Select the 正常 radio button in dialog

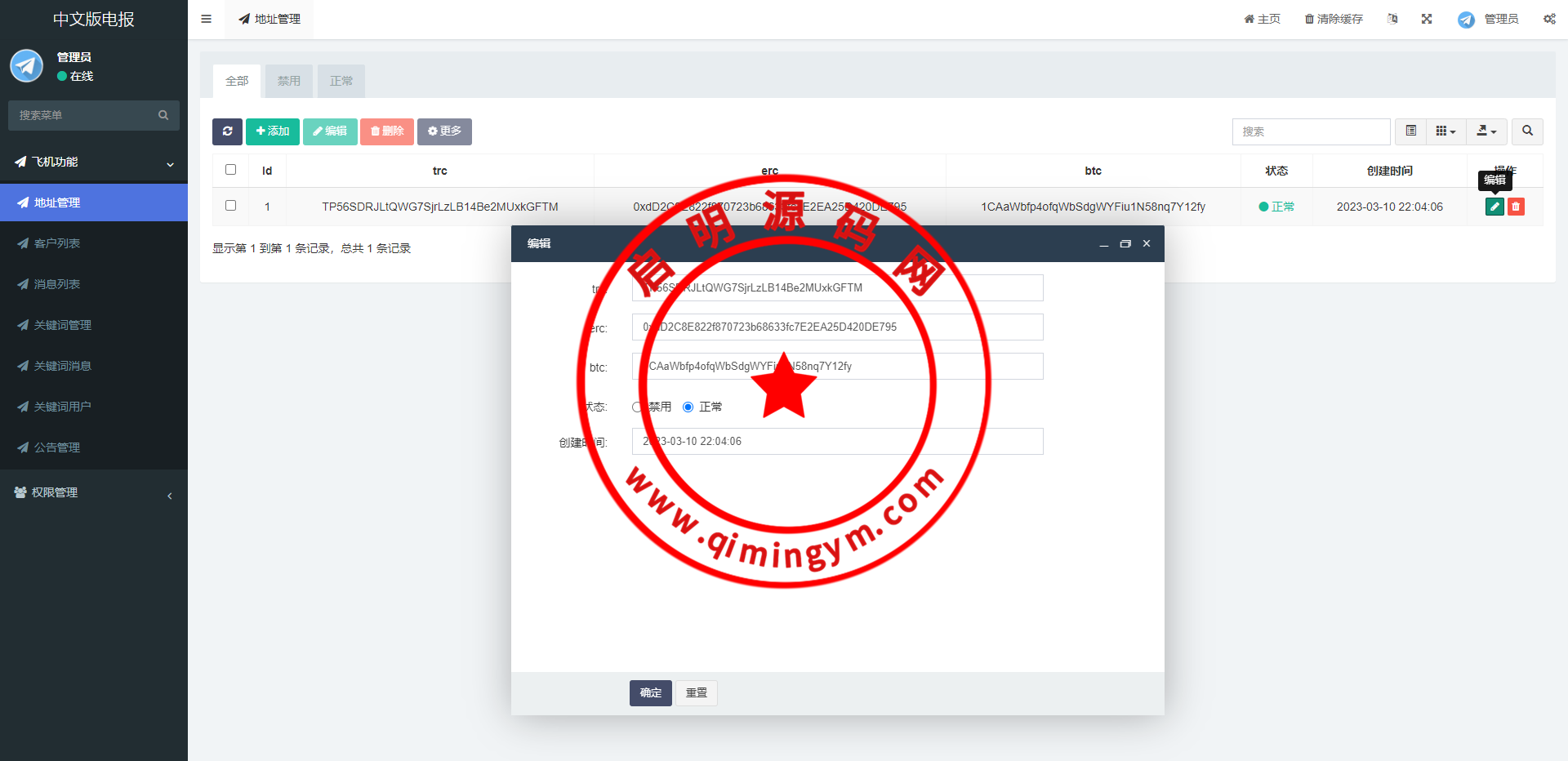click(688, 407)
